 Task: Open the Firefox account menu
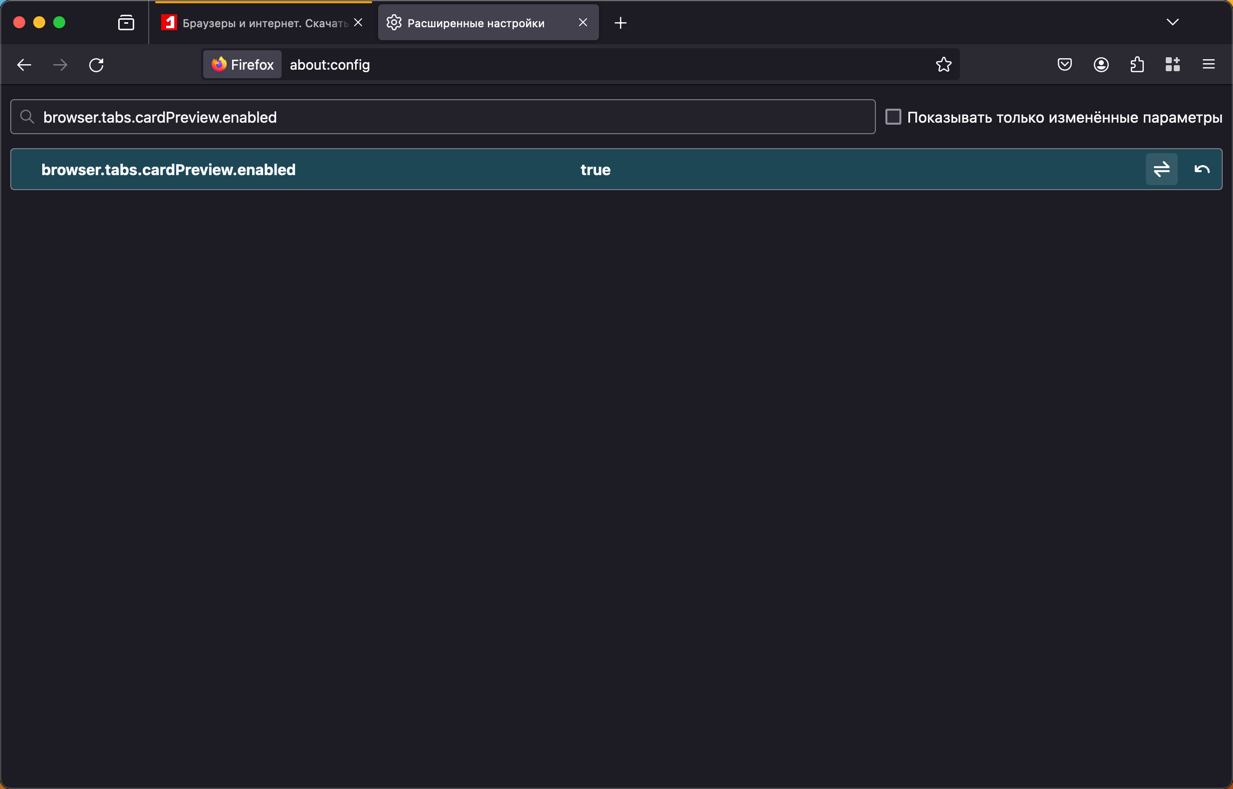tap(1101, 65)
